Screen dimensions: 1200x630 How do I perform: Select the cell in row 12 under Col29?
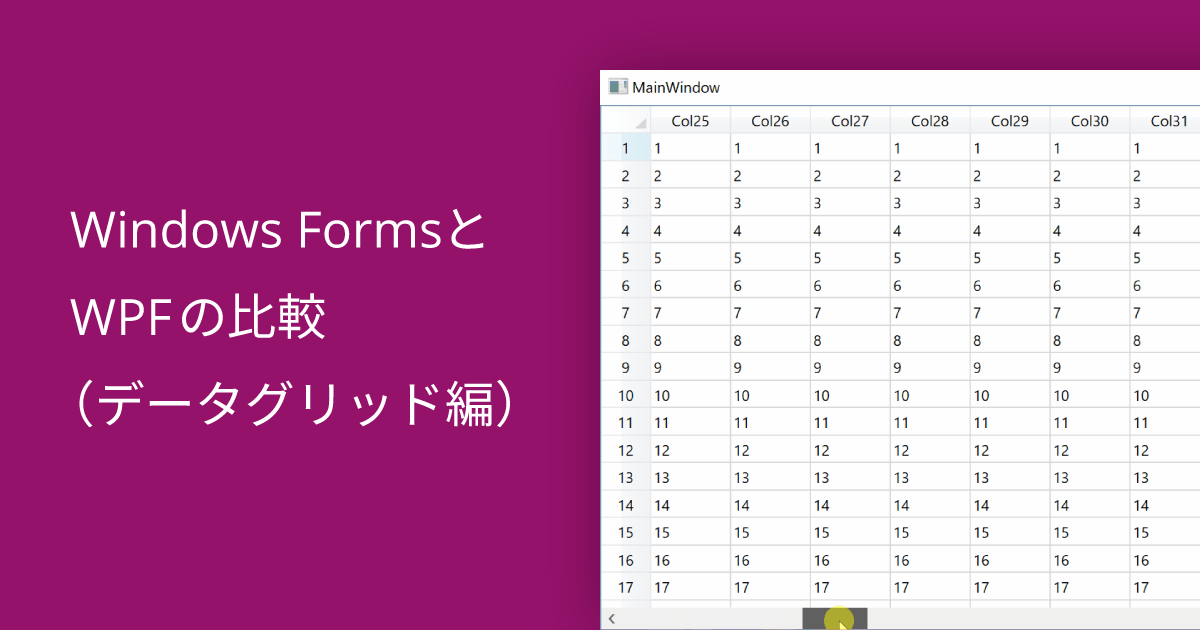click(1010, 450)
